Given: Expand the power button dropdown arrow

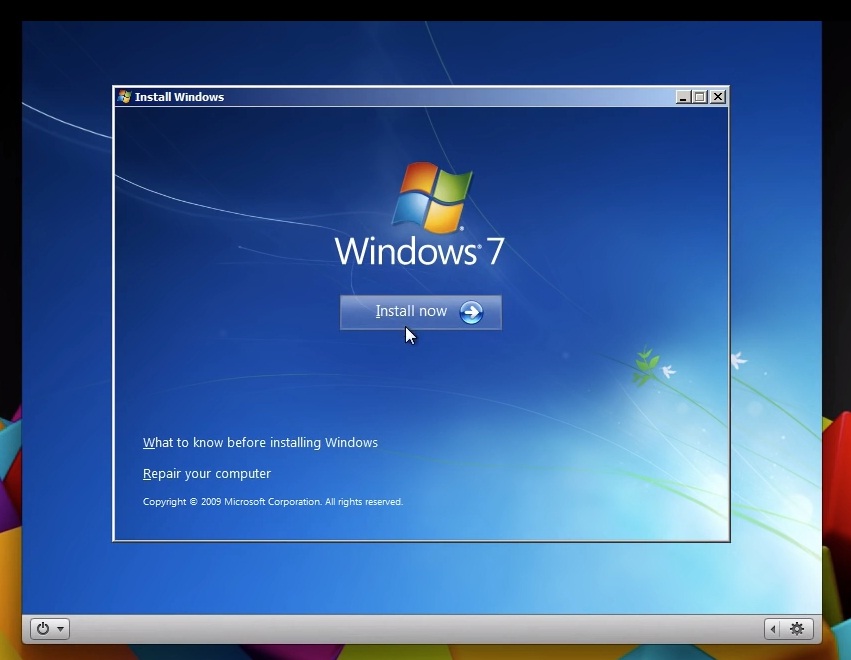Looking at the screenshot, I should point(61,629).
